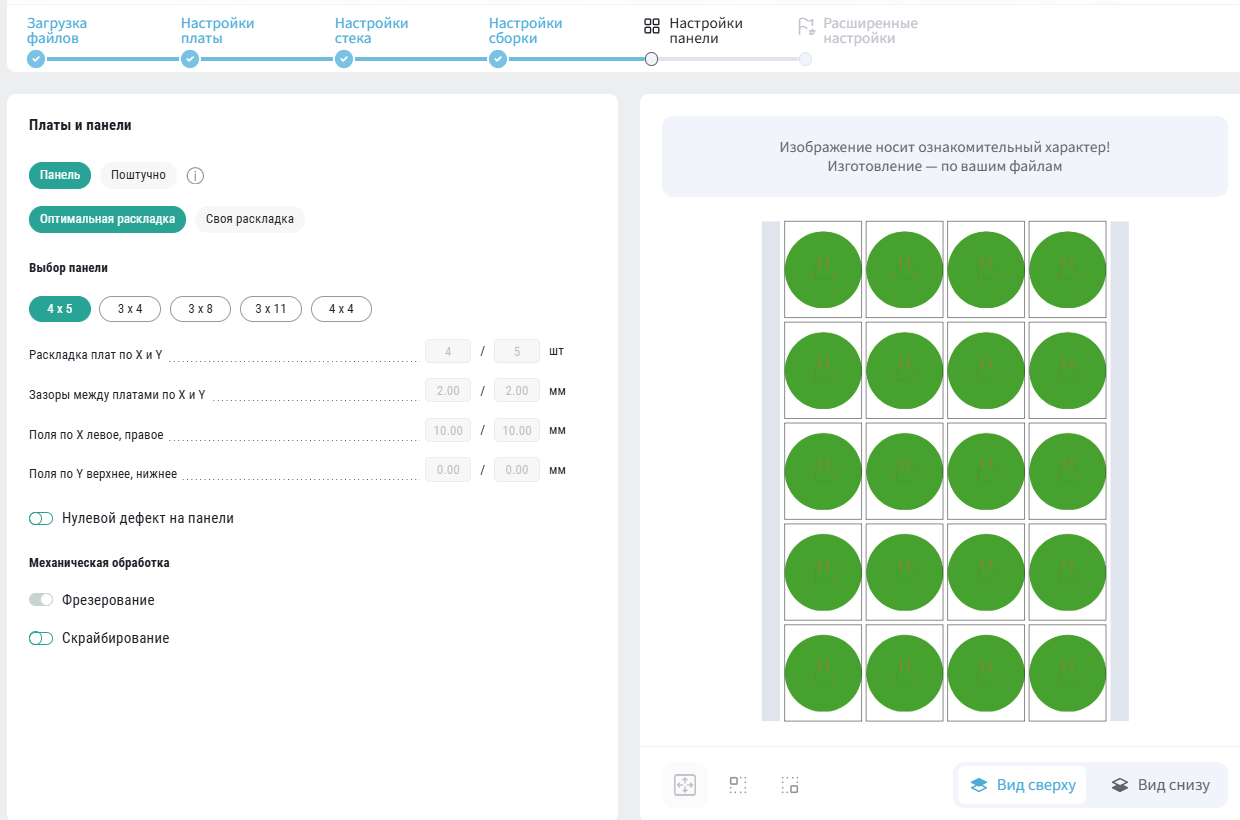Image resolution: width=1240 pixels, height=820 pixels.
Task: Go to the Настройки платы step
Action: coord(217,30)
